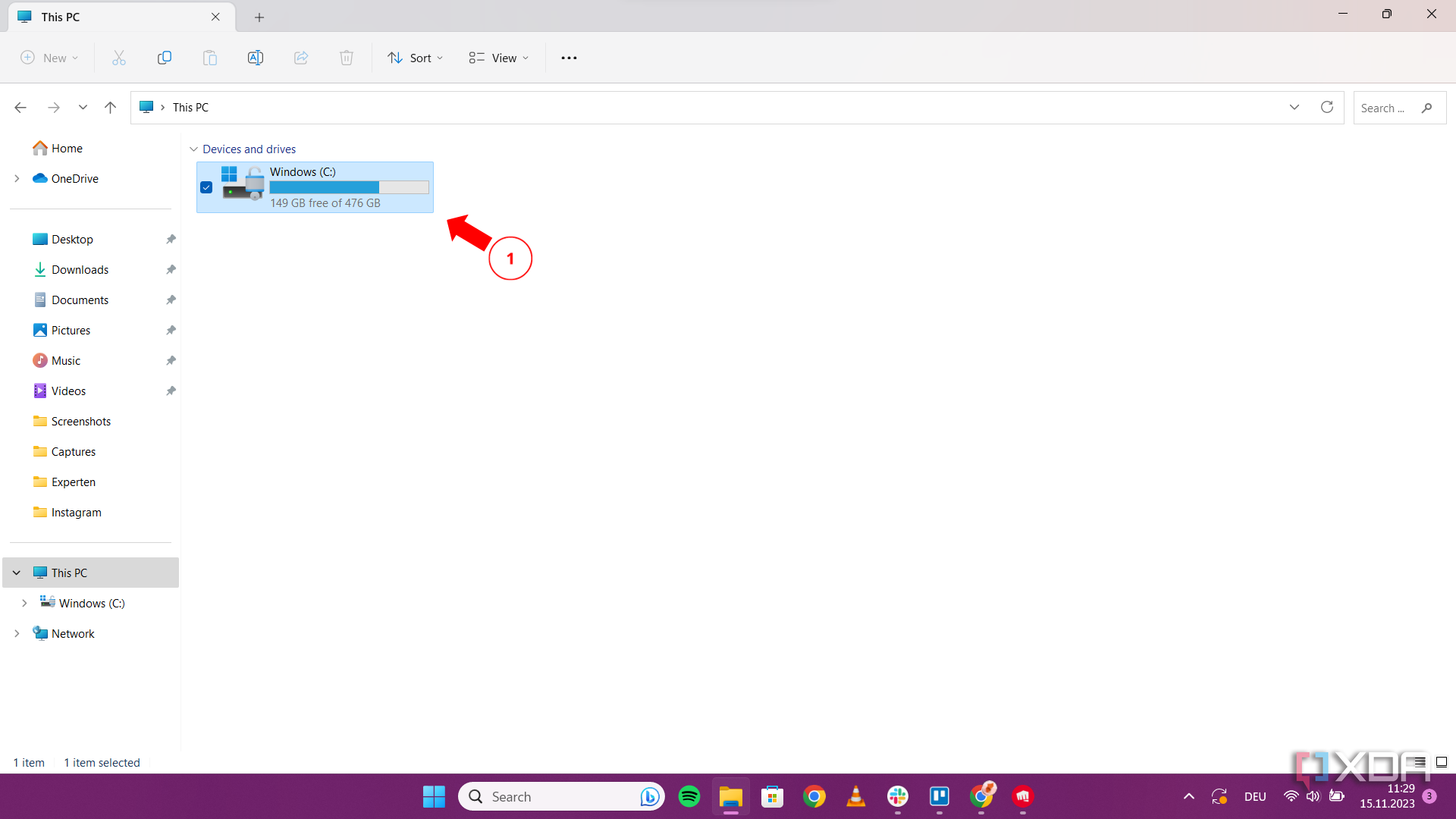Expand the OneDrive tree node

(x=17, y=178)
